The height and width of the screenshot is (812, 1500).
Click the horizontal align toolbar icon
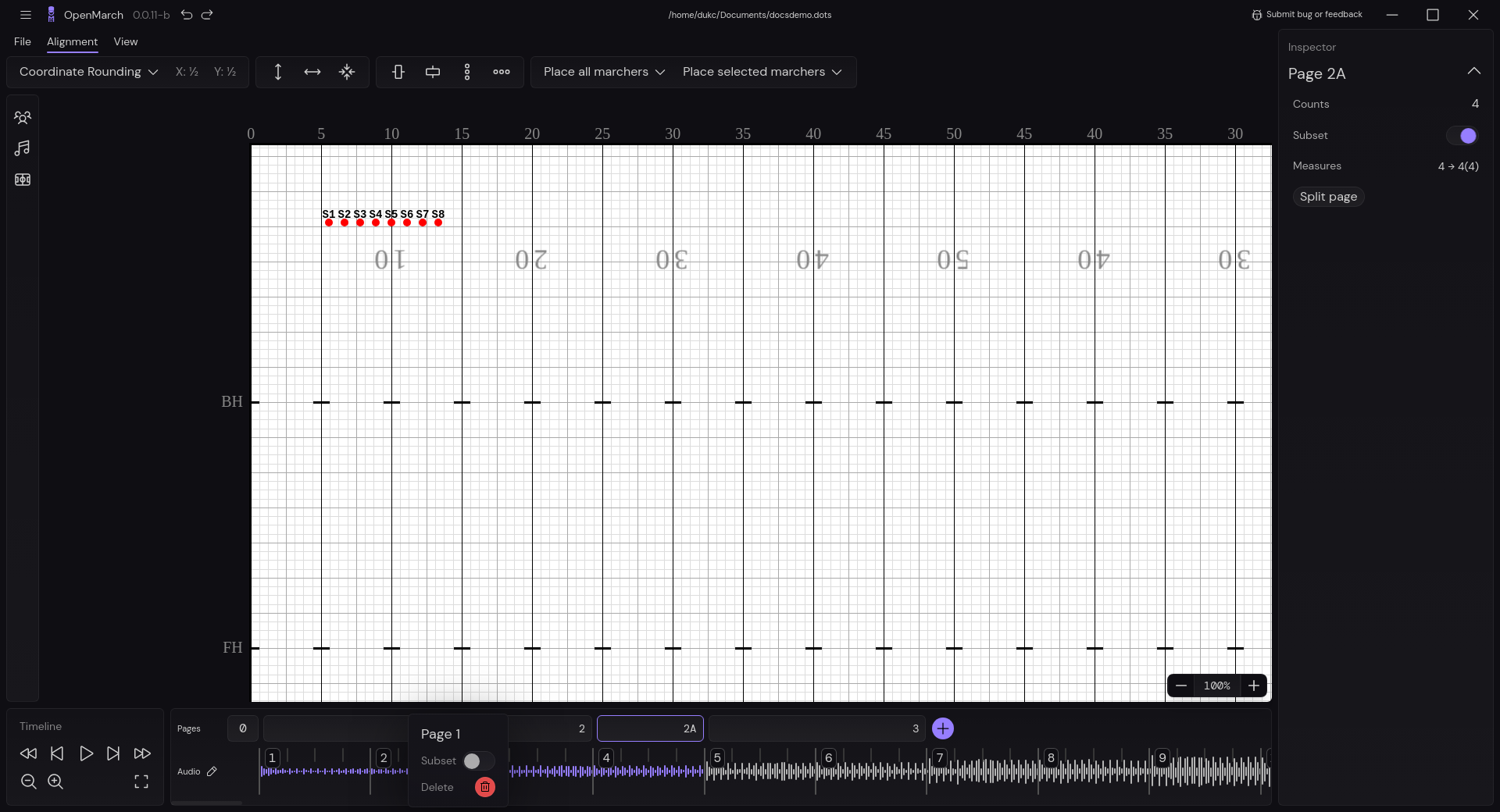[x=312, y=72]
